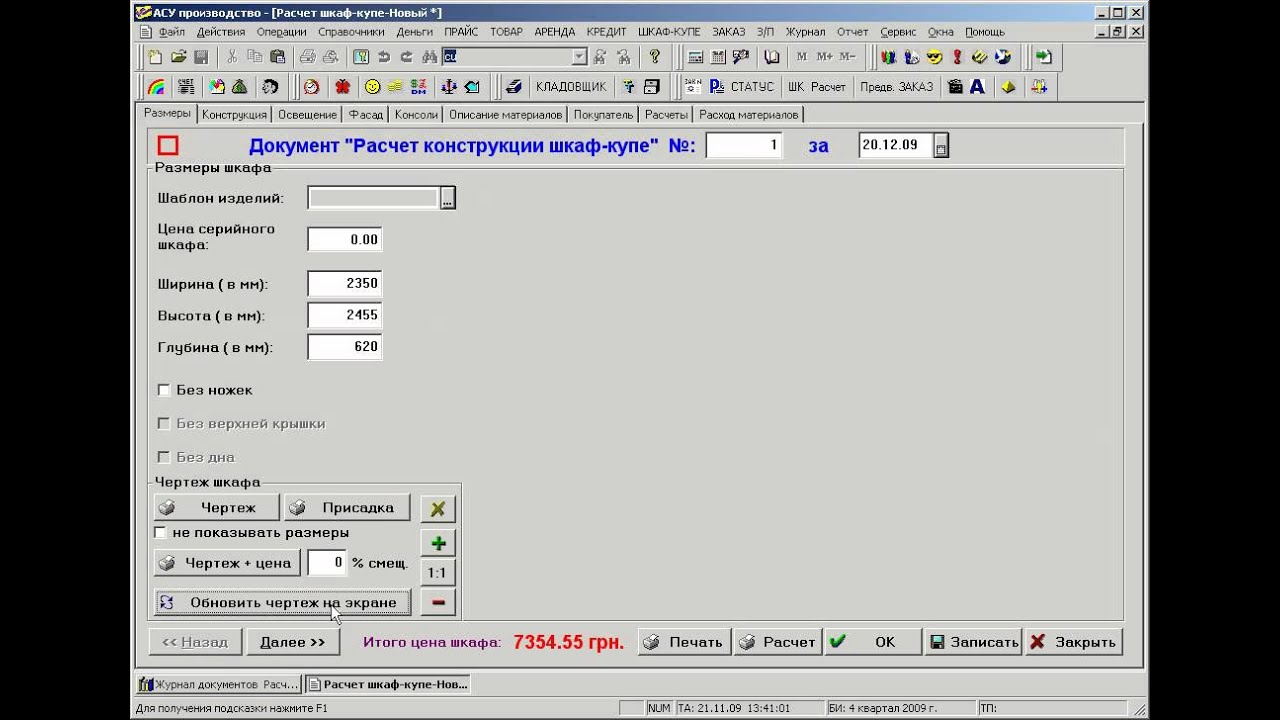
Task: Click the yellow pyramid icon
Action: click(1008, 87)
